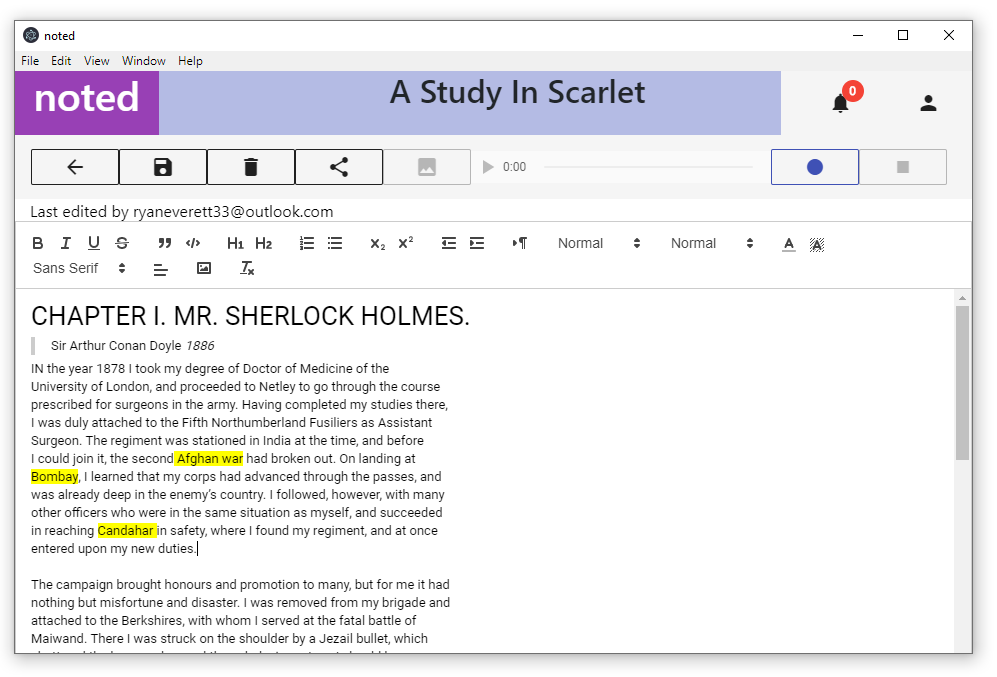Click the vertical scrollbar thumb
The image size is (997, 677).
click(962, 383)
